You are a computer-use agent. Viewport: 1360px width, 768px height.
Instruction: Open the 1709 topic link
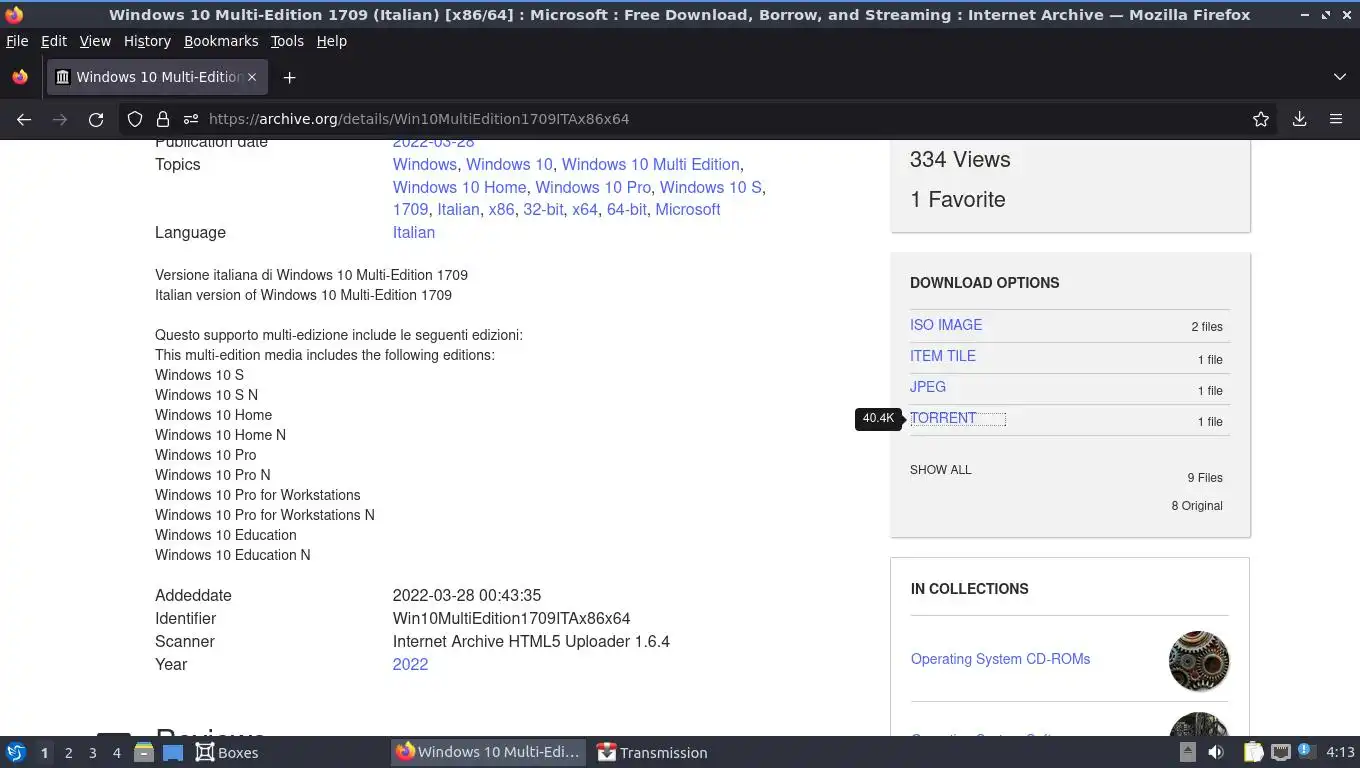(x=410, y=210)
